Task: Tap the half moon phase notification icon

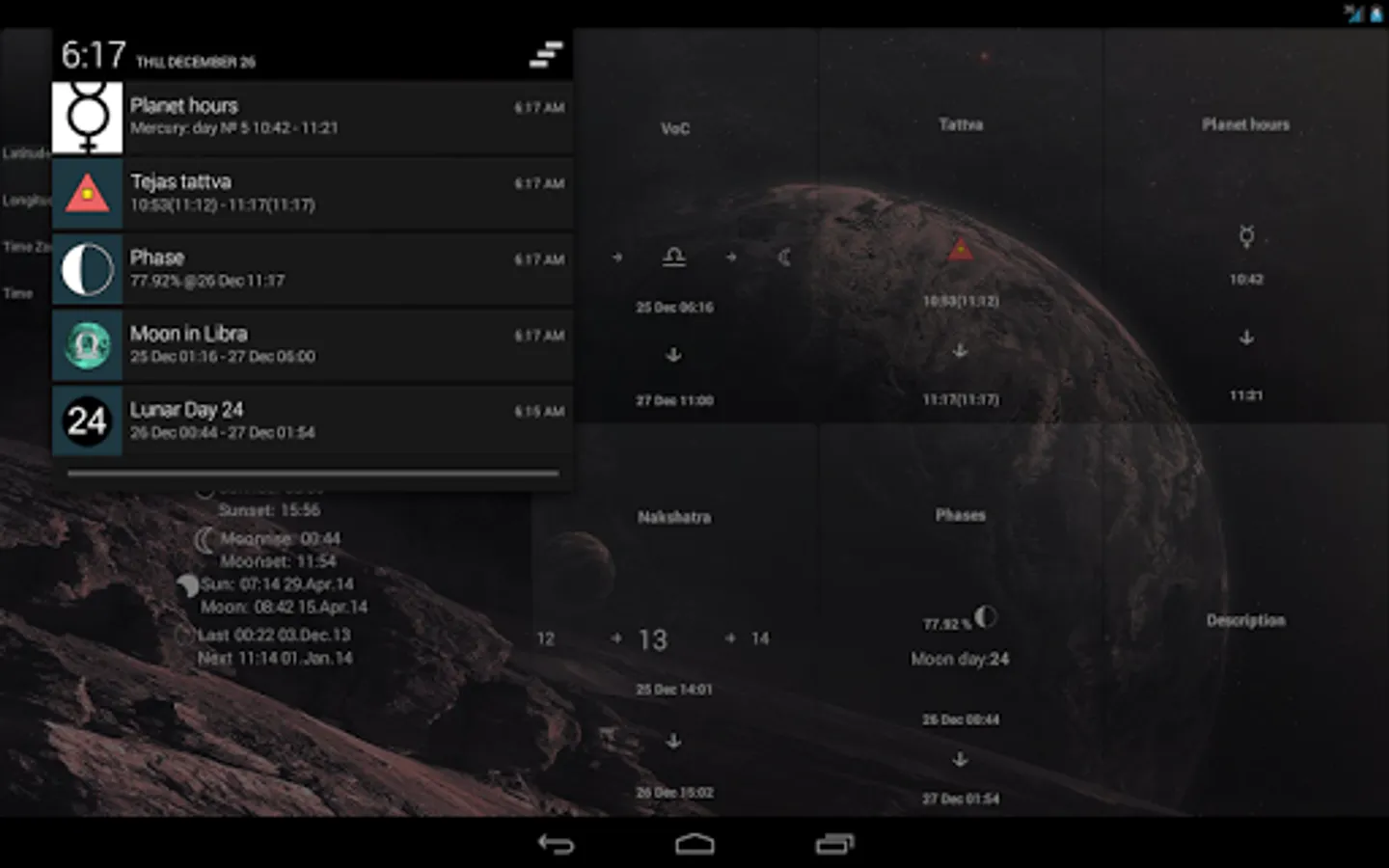Action: click(87, 270)
